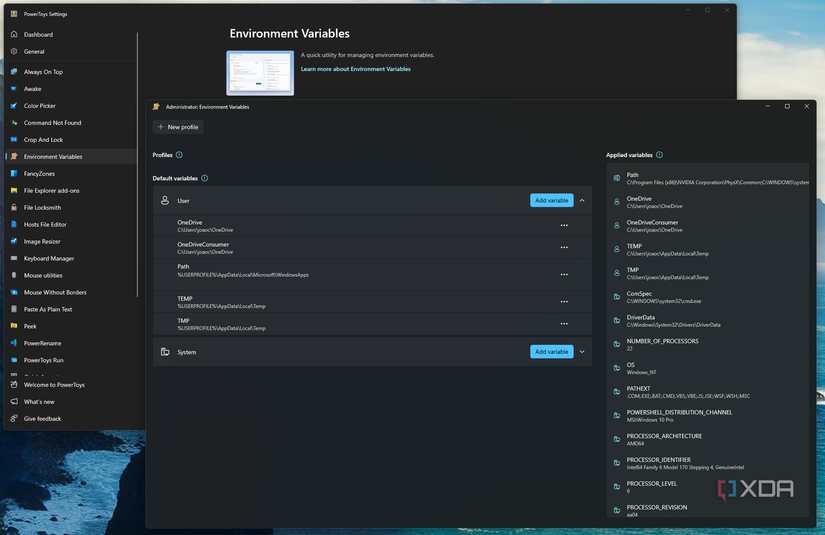Viewport: 825px width, 535px height.
Task: Click the PowerToys sidebar scrollbar
Action: pyautogui.click(x=137, y=165)
